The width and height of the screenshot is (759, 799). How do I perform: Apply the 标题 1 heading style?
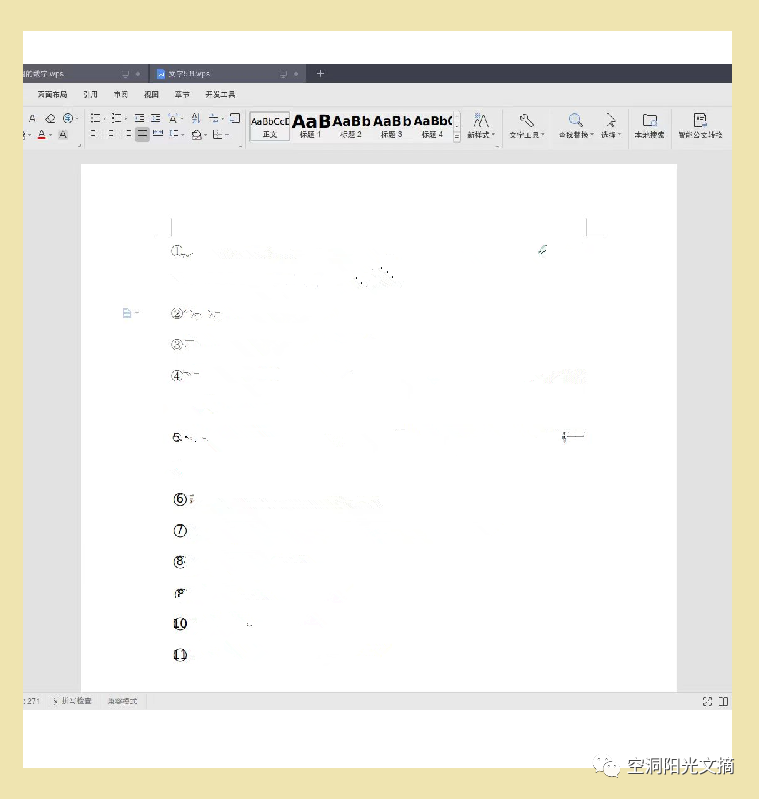pyautogui.click(x=310, y=126)
